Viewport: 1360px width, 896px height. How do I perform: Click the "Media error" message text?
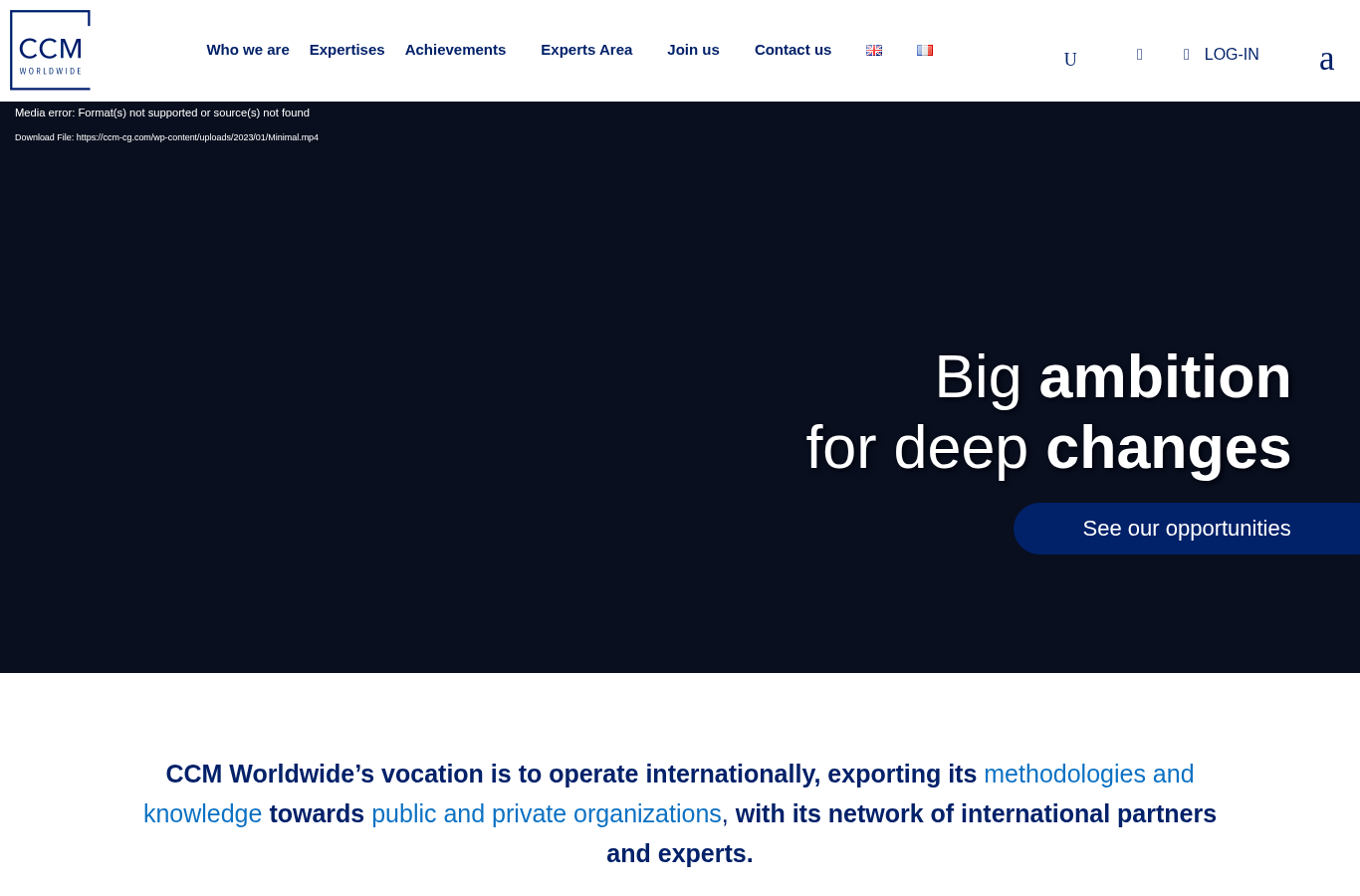point(162,112)
